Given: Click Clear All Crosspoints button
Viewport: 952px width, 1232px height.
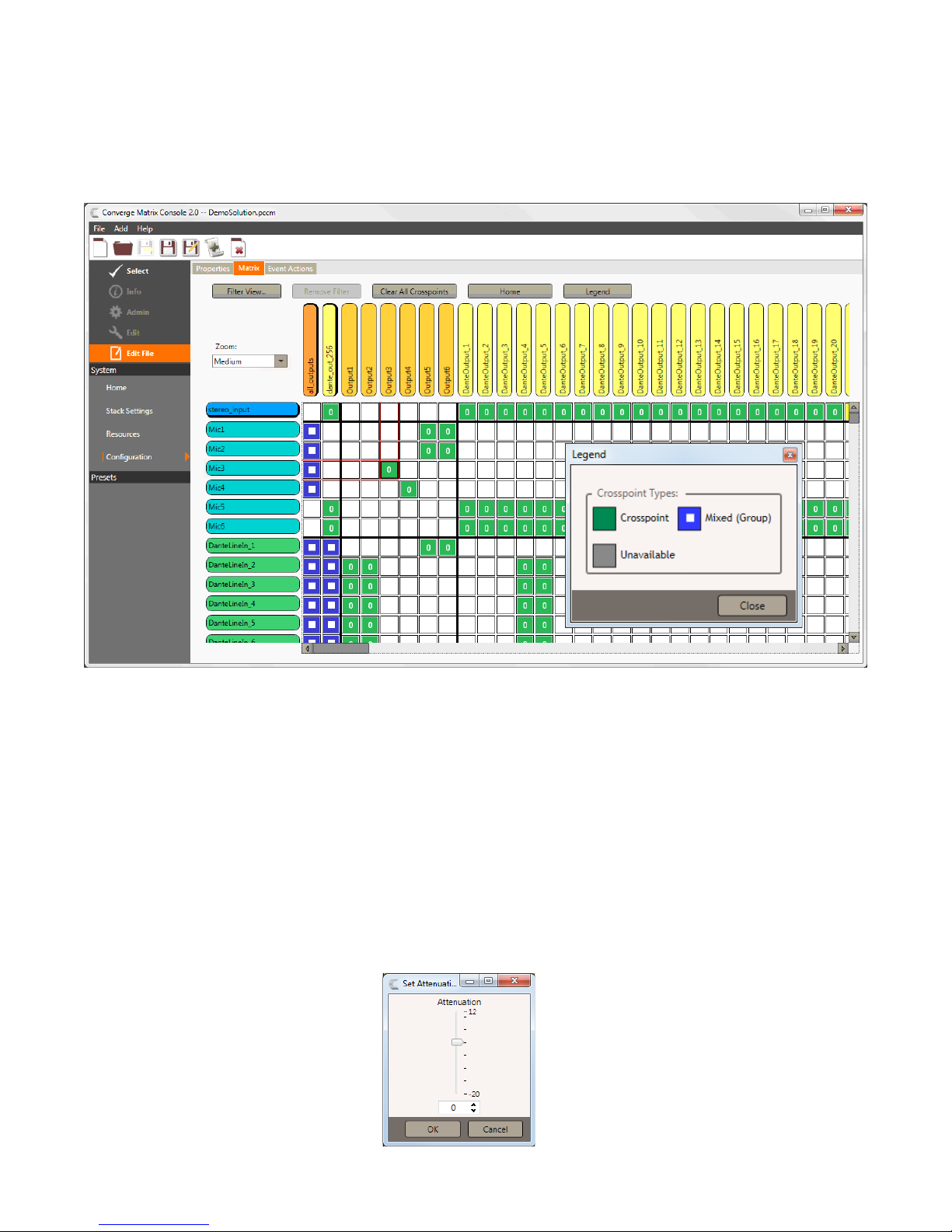Looking at the screenshot, I should (414, 291).
